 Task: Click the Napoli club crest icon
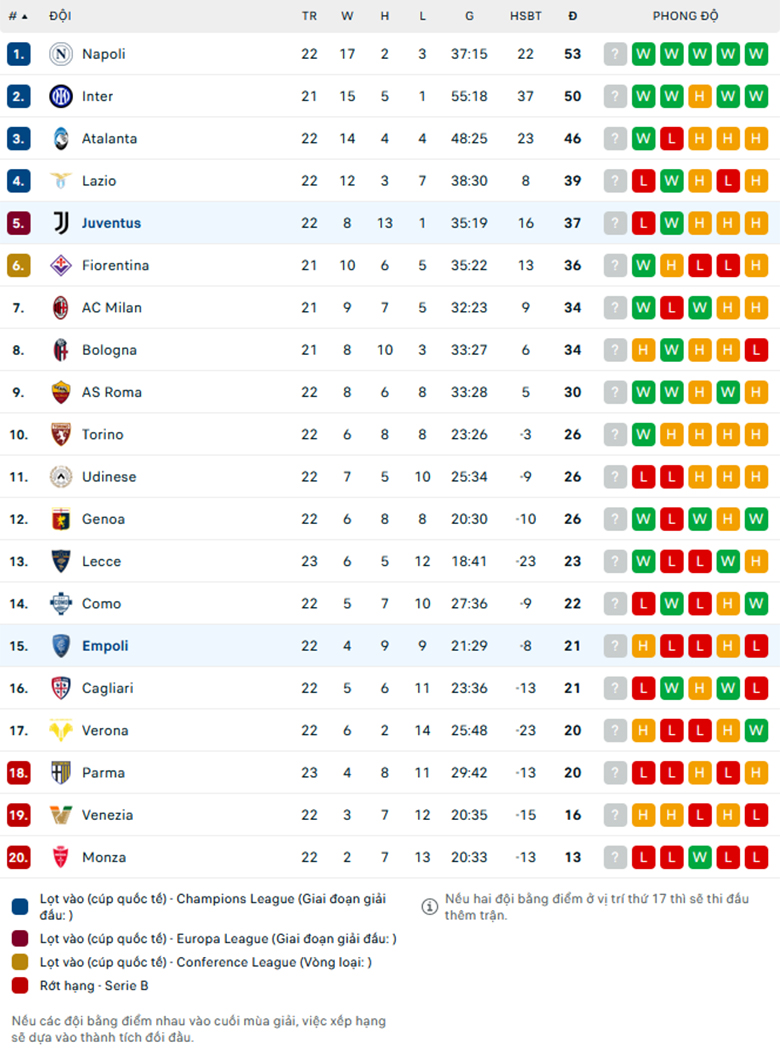coord(61,54)
